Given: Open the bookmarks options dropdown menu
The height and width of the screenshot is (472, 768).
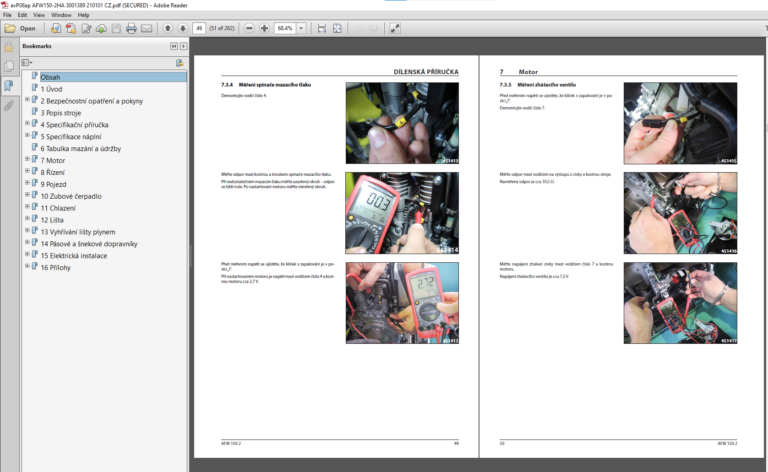Looking at the screenshot, I should click(x=27, y=63).
